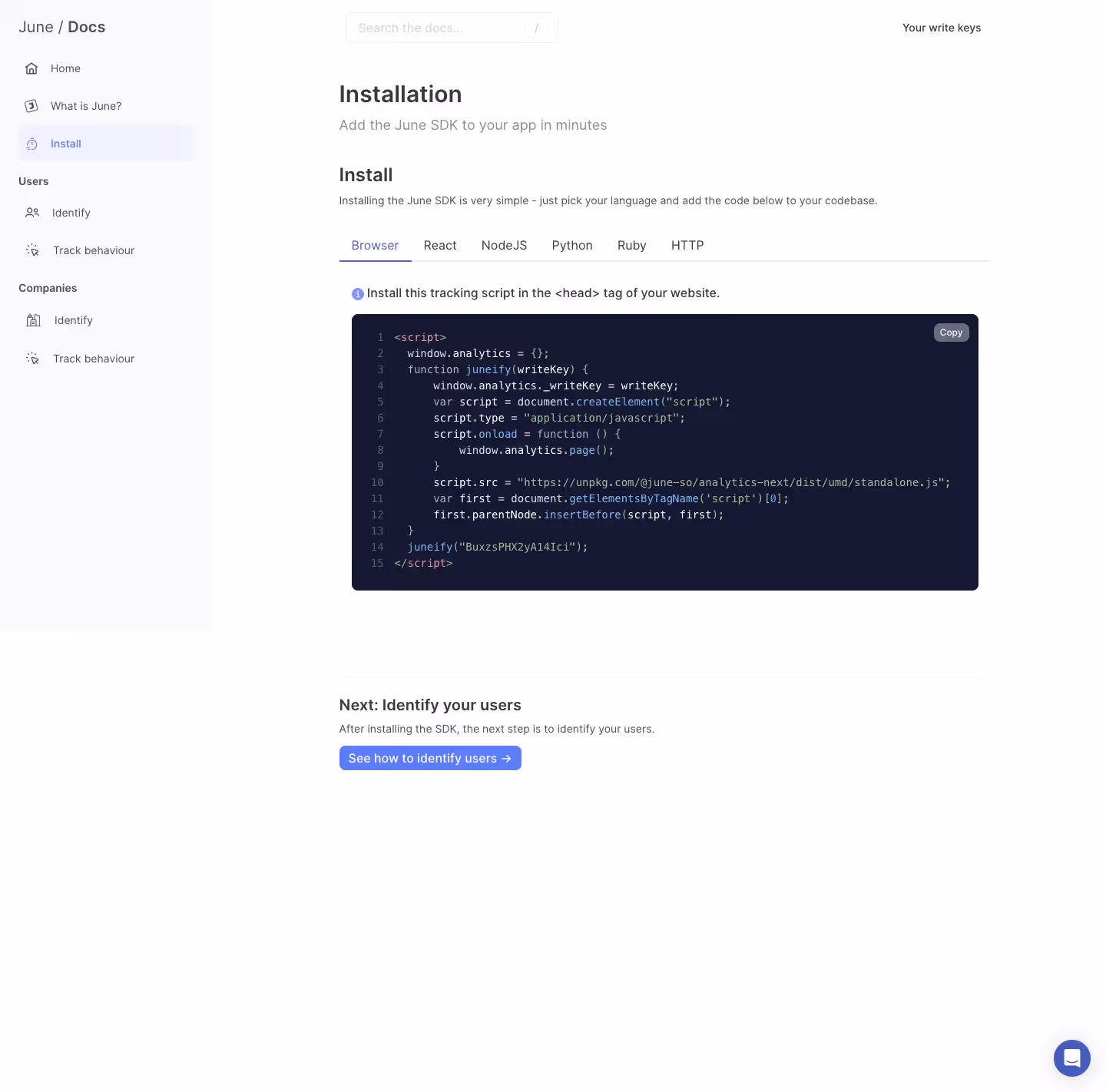Click 'See how to identify users' button

pos(430,758)
